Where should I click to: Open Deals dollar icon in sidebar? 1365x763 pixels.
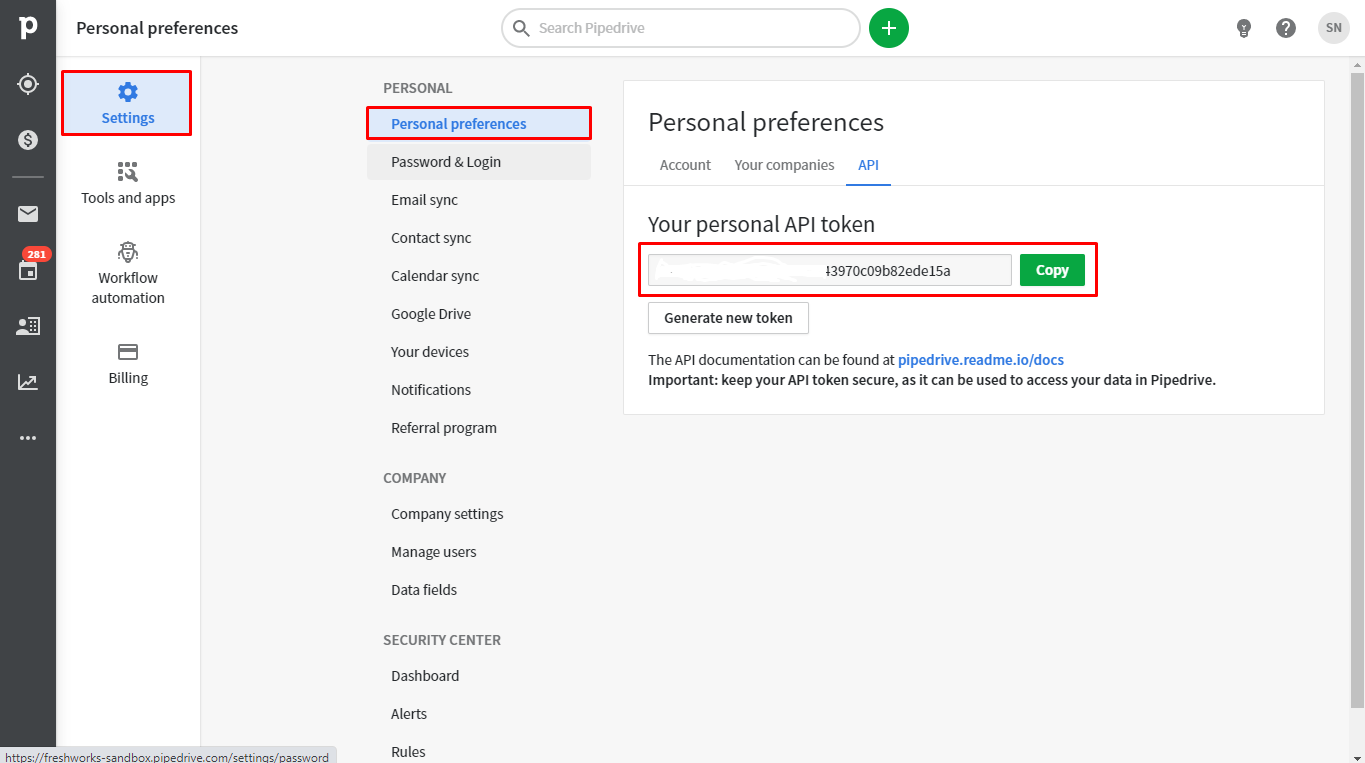[28, 140]
